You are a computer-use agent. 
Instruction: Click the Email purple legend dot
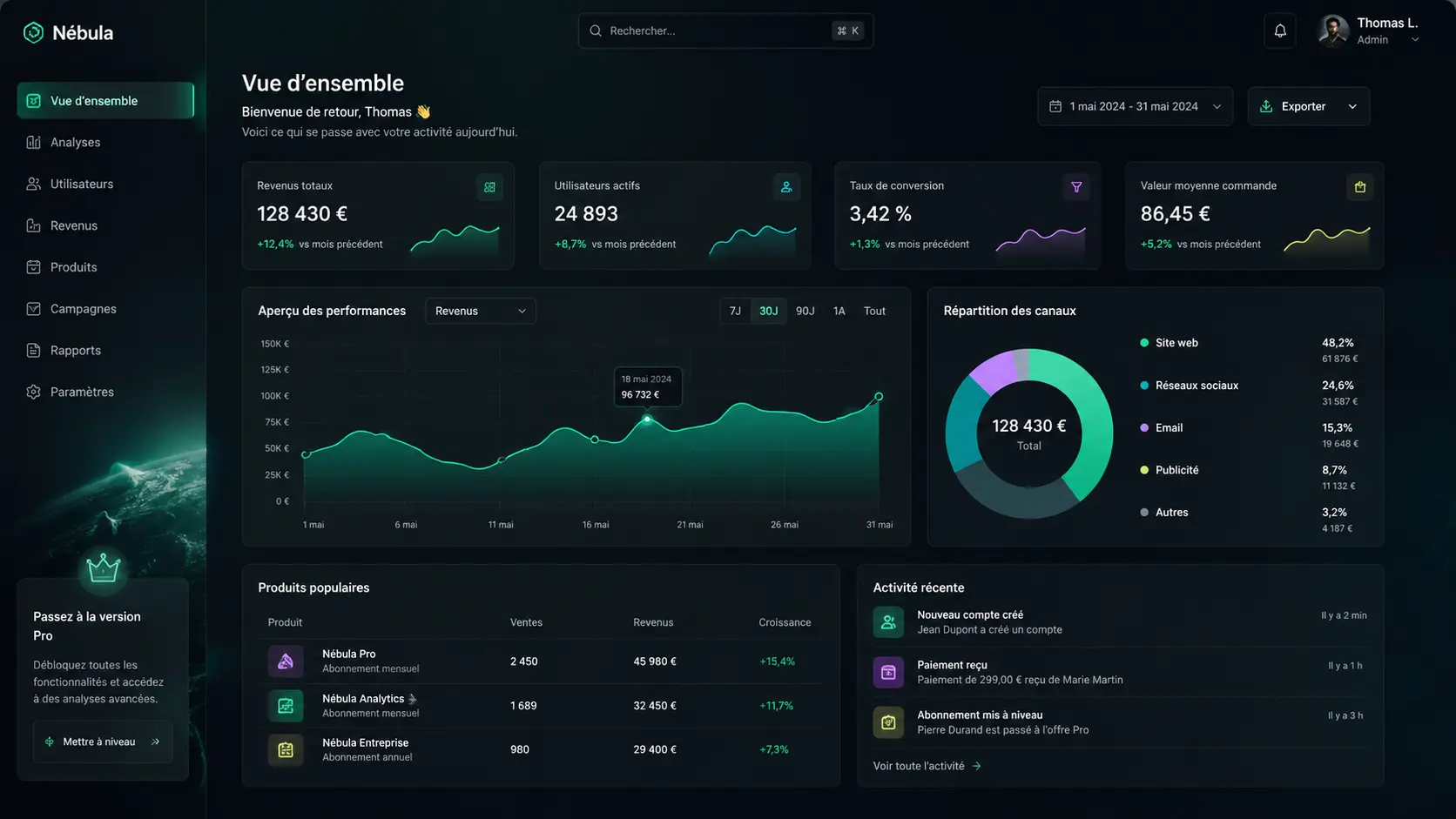click(1144, 427)
